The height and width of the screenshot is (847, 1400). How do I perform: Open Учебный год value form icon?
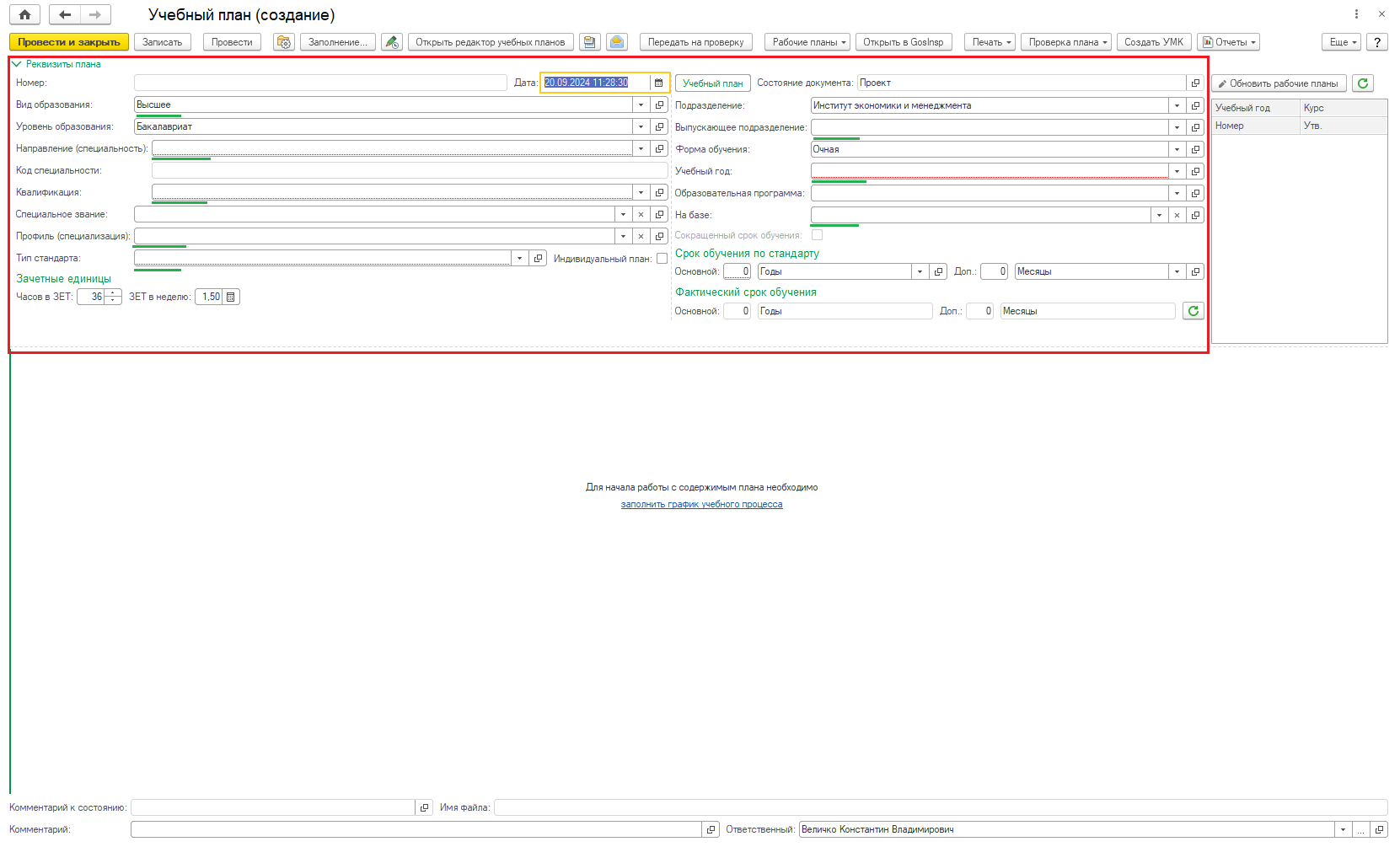pyautogui.click(x=1195, y=171)
